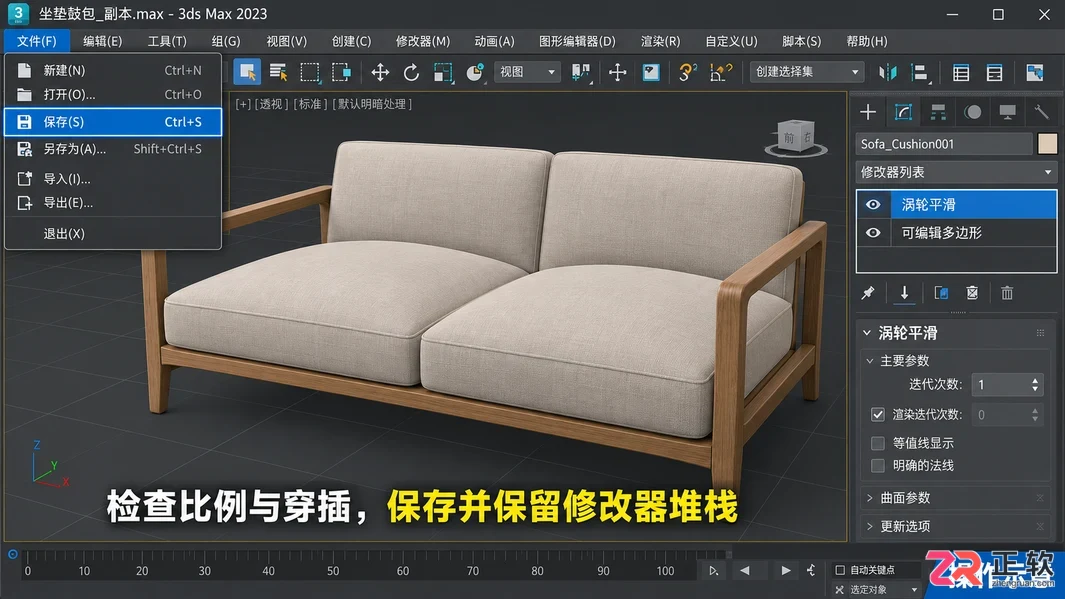Viewport: 1065px width, 599px height.
Task: Collapse the 主要参数 section
Action: 870,361
